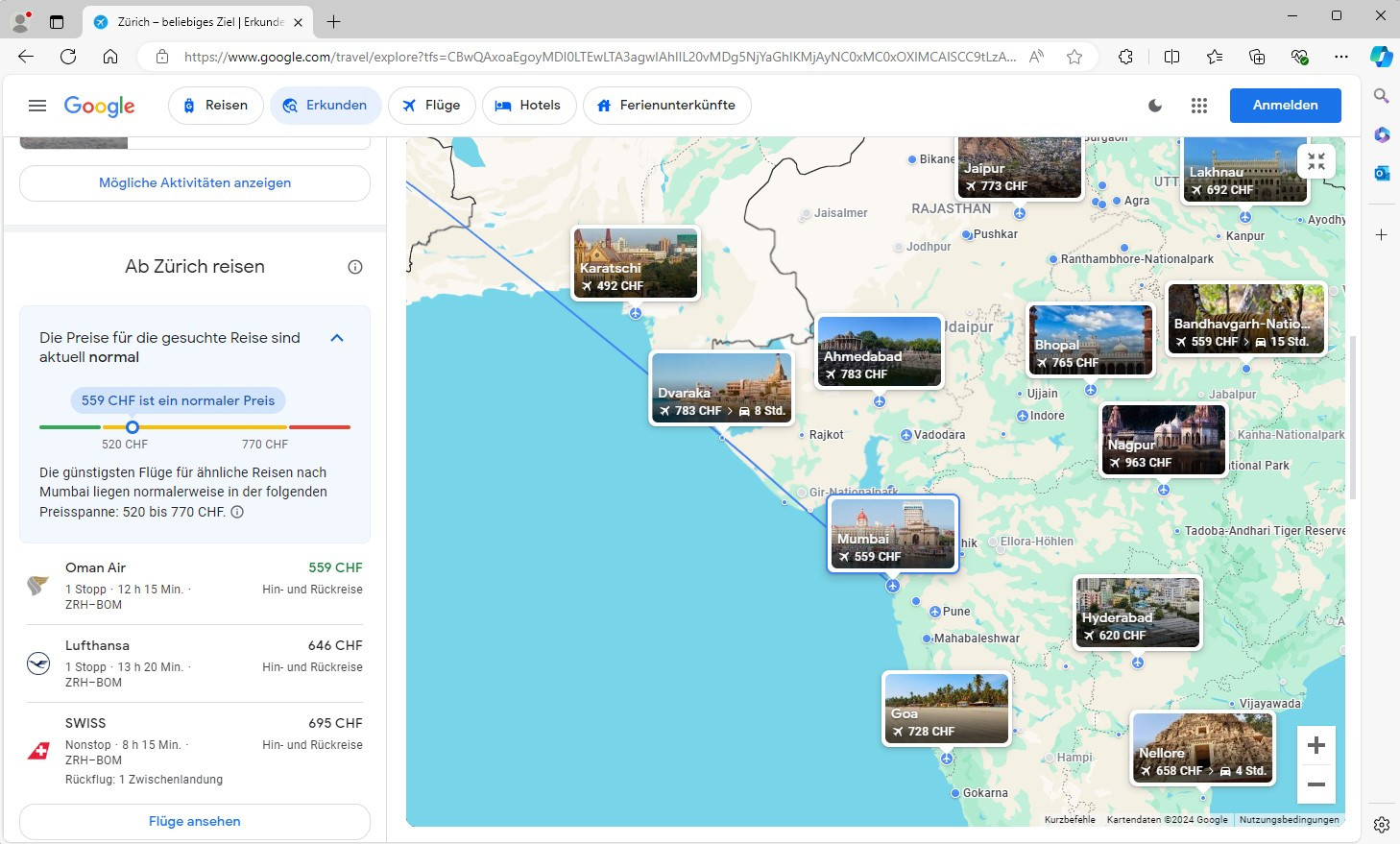Image resolution: width=1400 pixels, height=844 pixels.
Task: Add this page to favorites star
Action: coord(1074,57)
